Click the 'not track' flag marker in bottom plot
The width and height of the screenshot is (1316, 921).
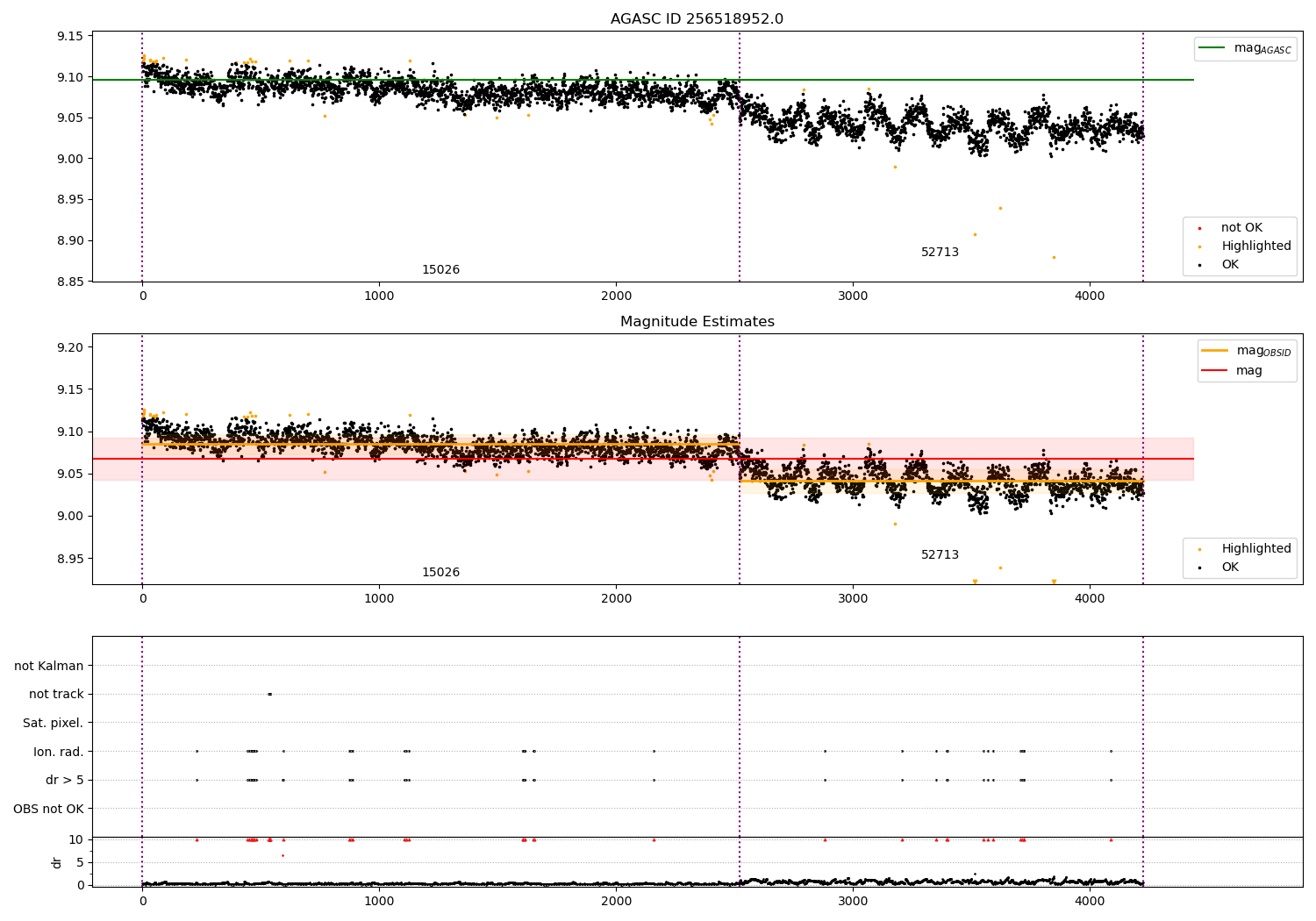[269, 694]
